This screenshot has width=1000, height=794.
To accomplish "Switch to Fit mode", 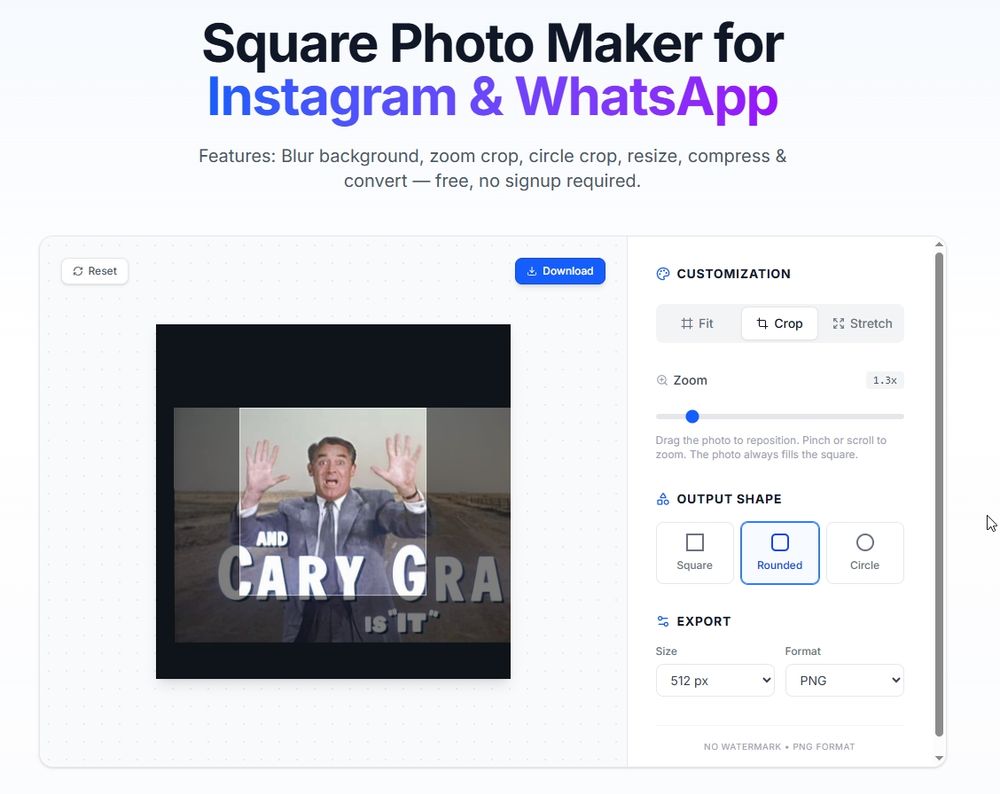I will point(697,323).
